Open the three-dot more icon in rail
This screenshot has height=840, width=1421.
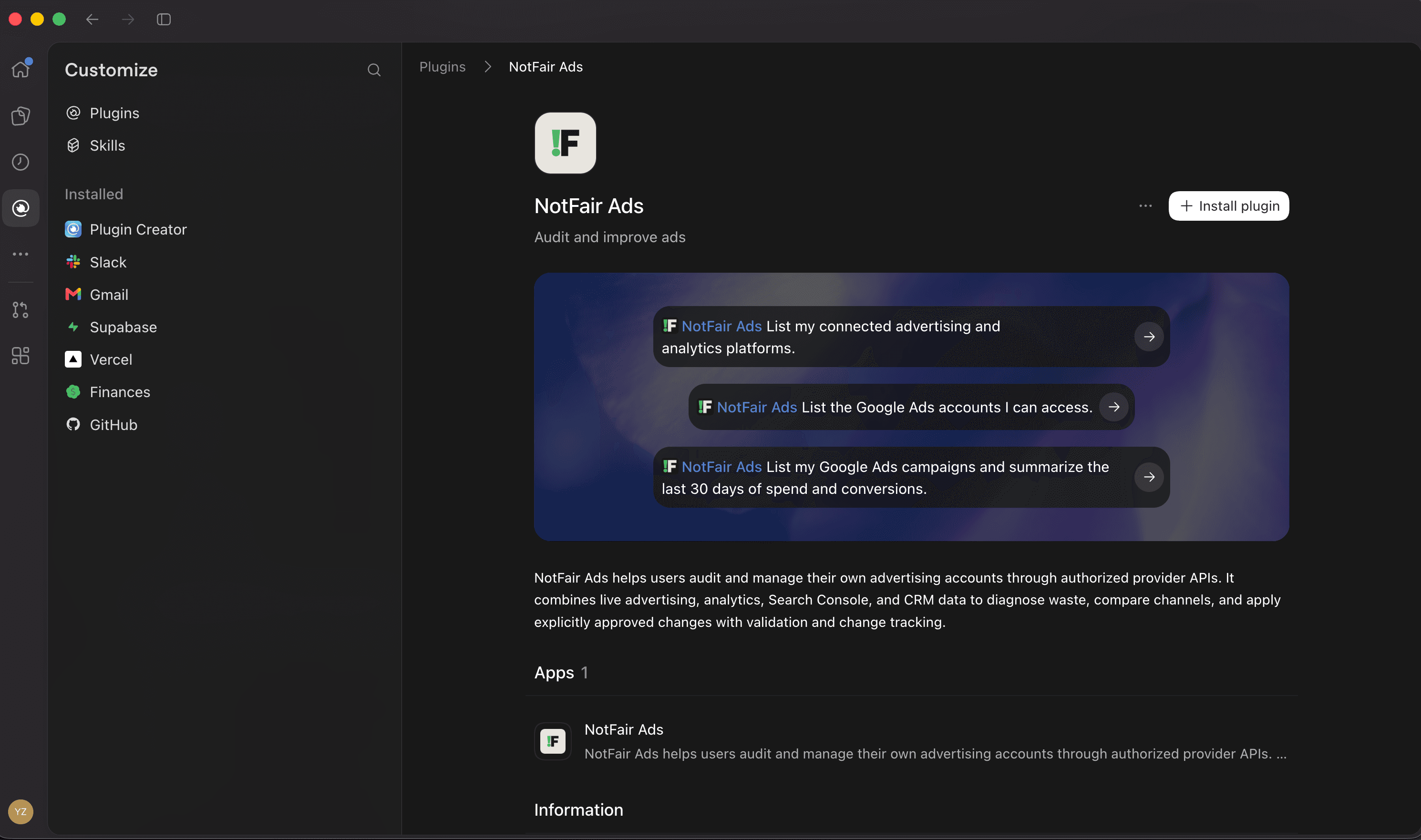[x=21, y=254]
